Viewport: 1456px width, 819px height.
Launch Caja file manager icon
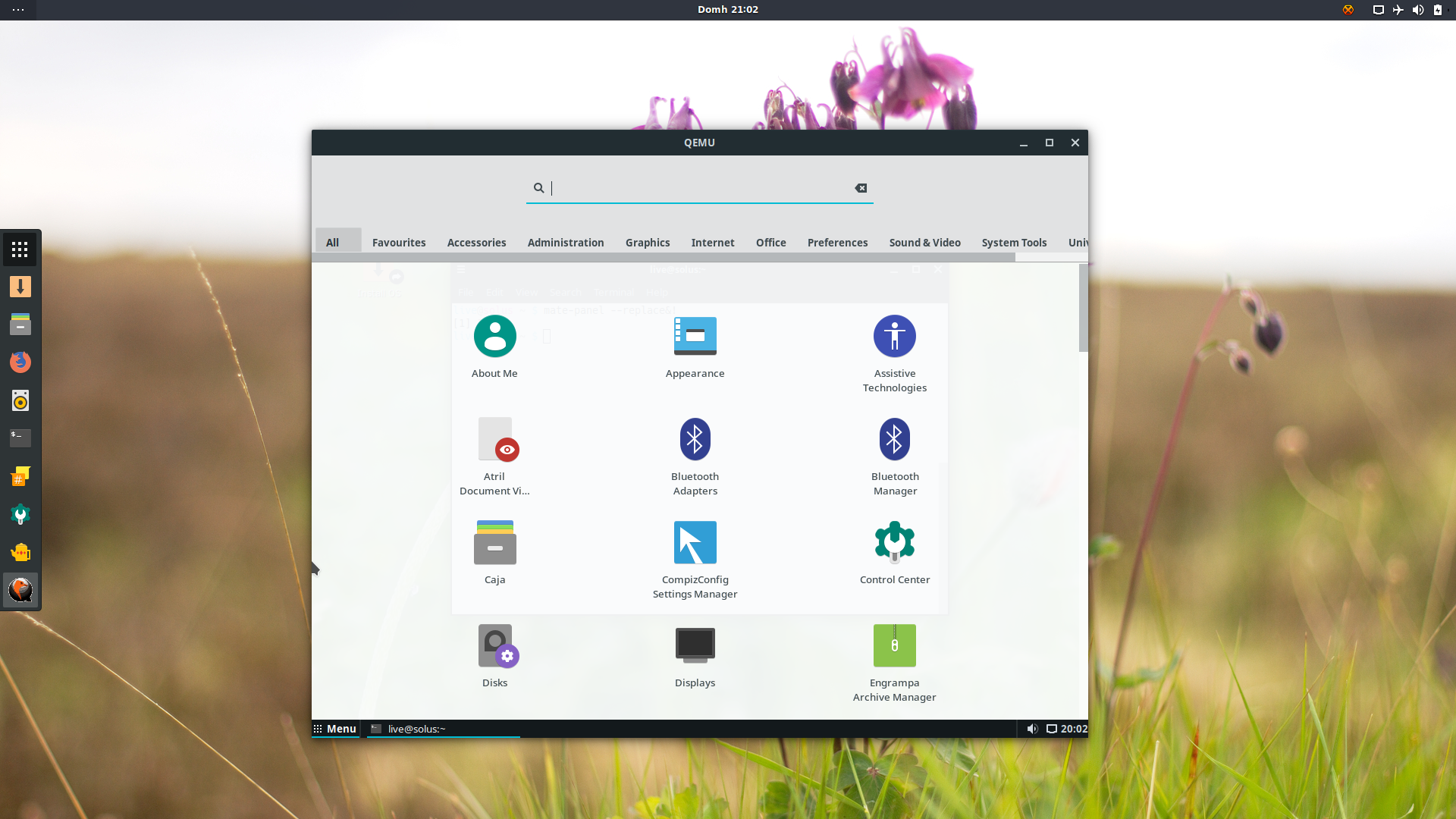[494, 542]
